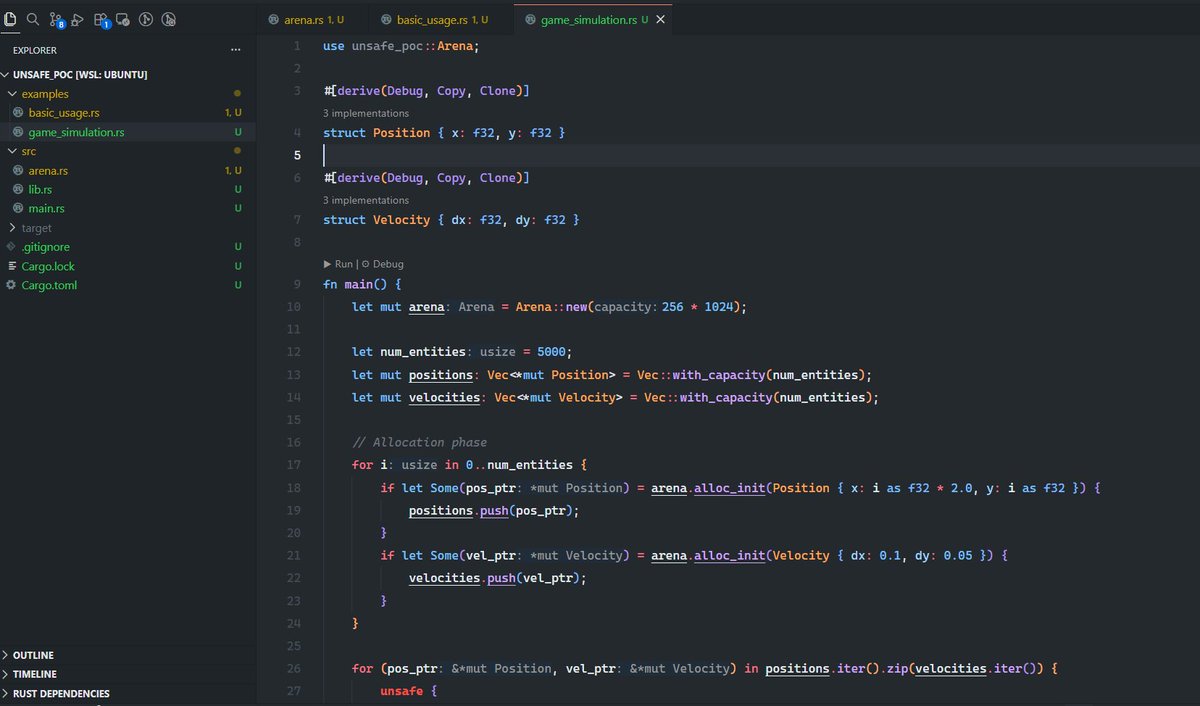Click 'use unsafe_poc::Arena;' on line 1
The image size is (1200, 706).
[x=402, y=46]
